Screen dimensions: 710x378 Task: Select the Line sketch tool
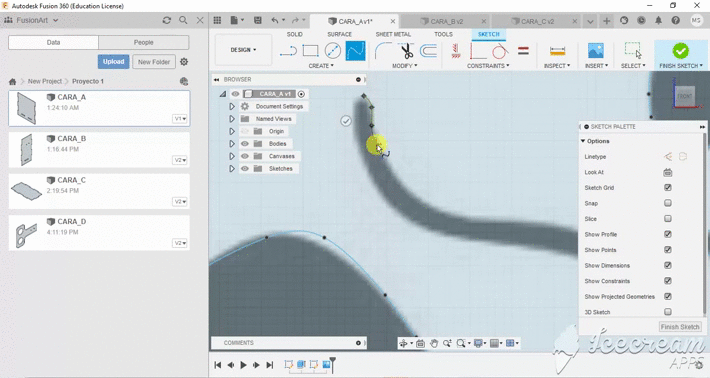[x=288, y=51]
